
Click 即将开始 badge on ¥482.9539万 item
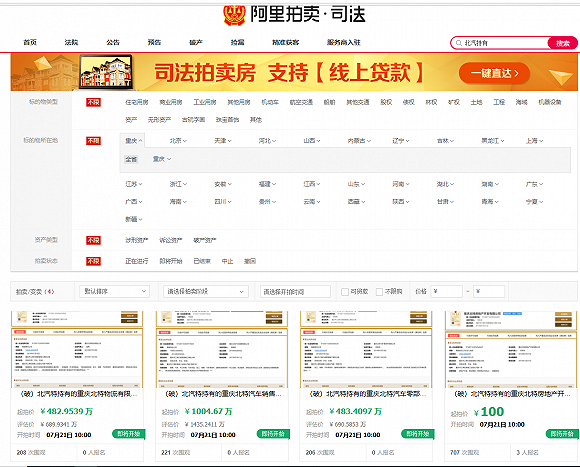point(128,434)
